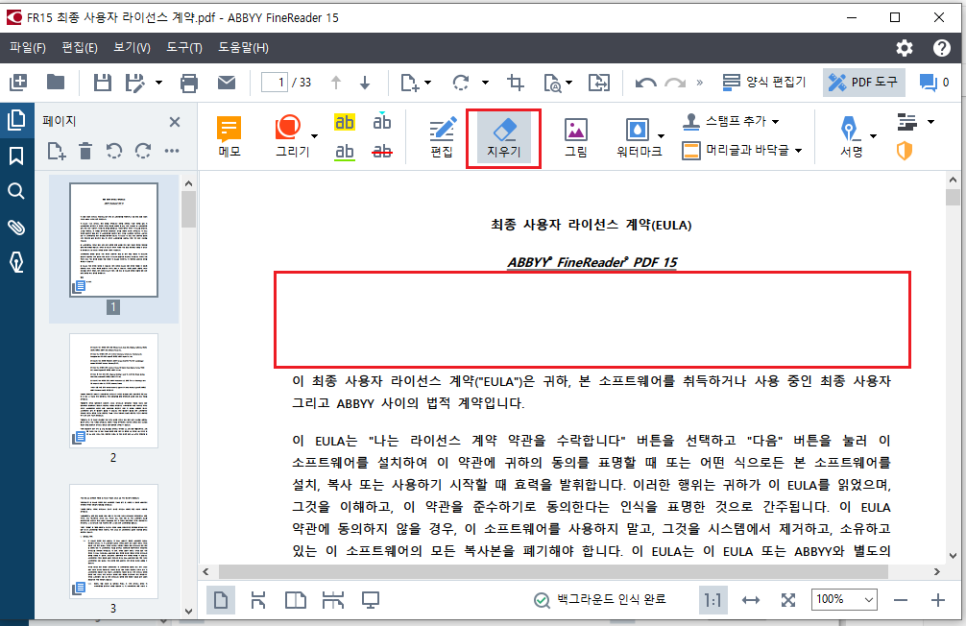Viewport: 966px width, 626px height.
Task: Zoom out with the minus button
Action: tap(900, 600)
